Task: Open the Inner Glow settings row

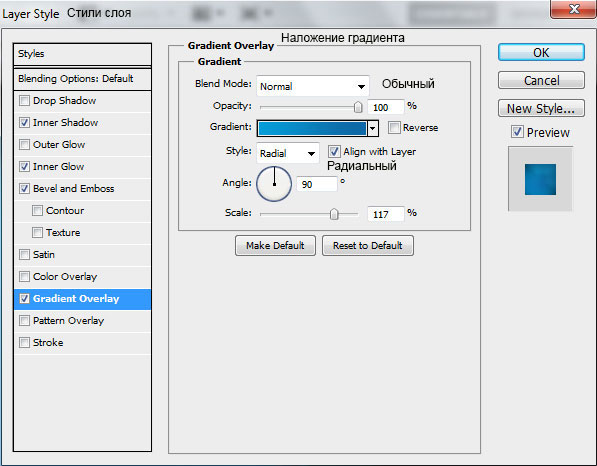Action: coord(82,167)
